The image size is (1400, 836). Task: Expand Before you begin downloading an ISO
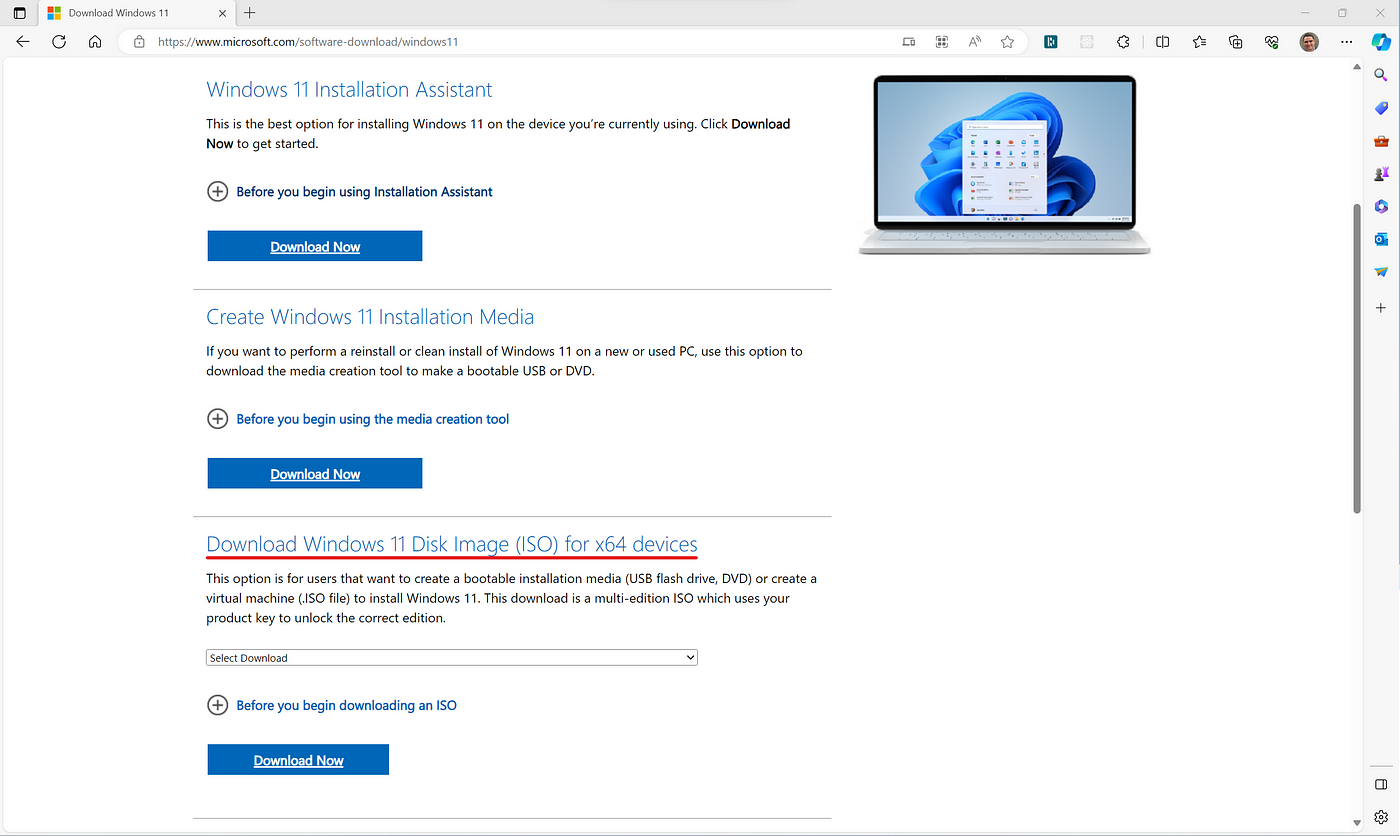pyautogui.click(x=332, y=705)
